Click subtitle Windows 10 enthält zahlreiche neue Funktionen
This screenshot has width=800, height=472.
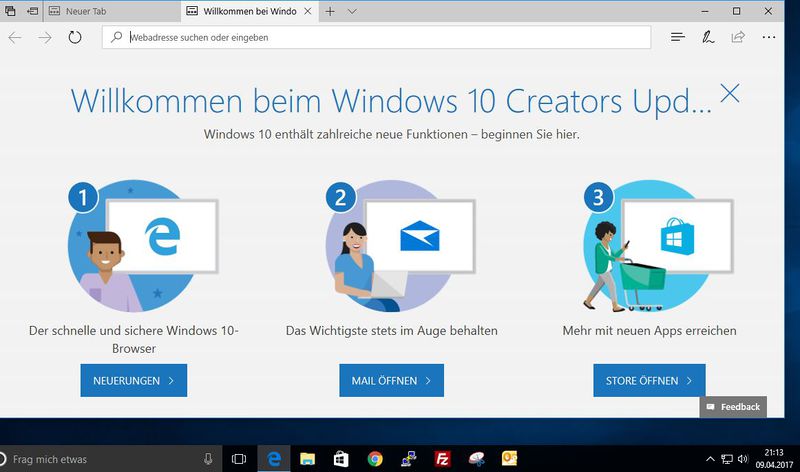tap(391, 134)
